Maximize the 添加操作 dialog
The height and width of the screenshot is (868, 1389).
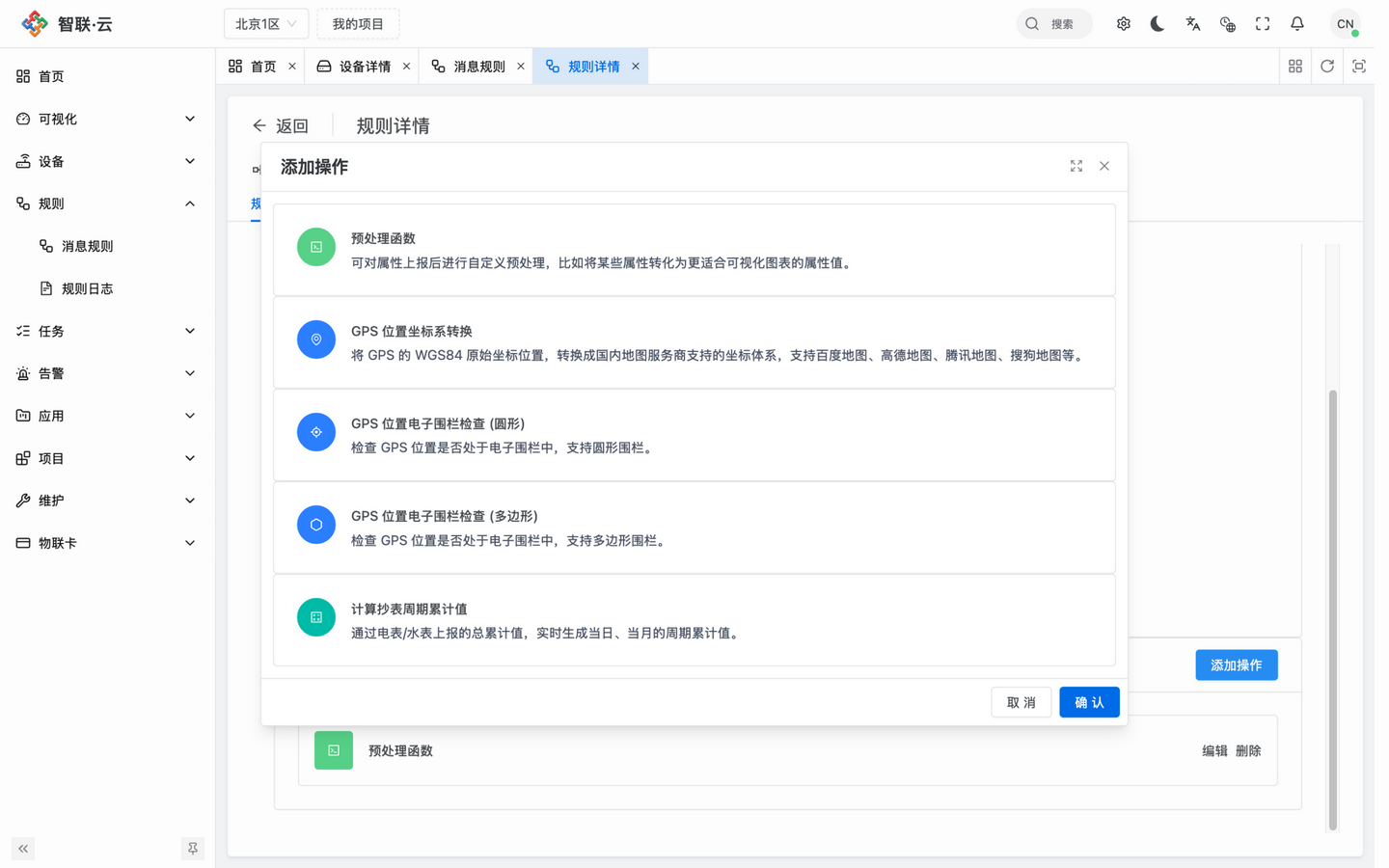(x=1076, y=166)
